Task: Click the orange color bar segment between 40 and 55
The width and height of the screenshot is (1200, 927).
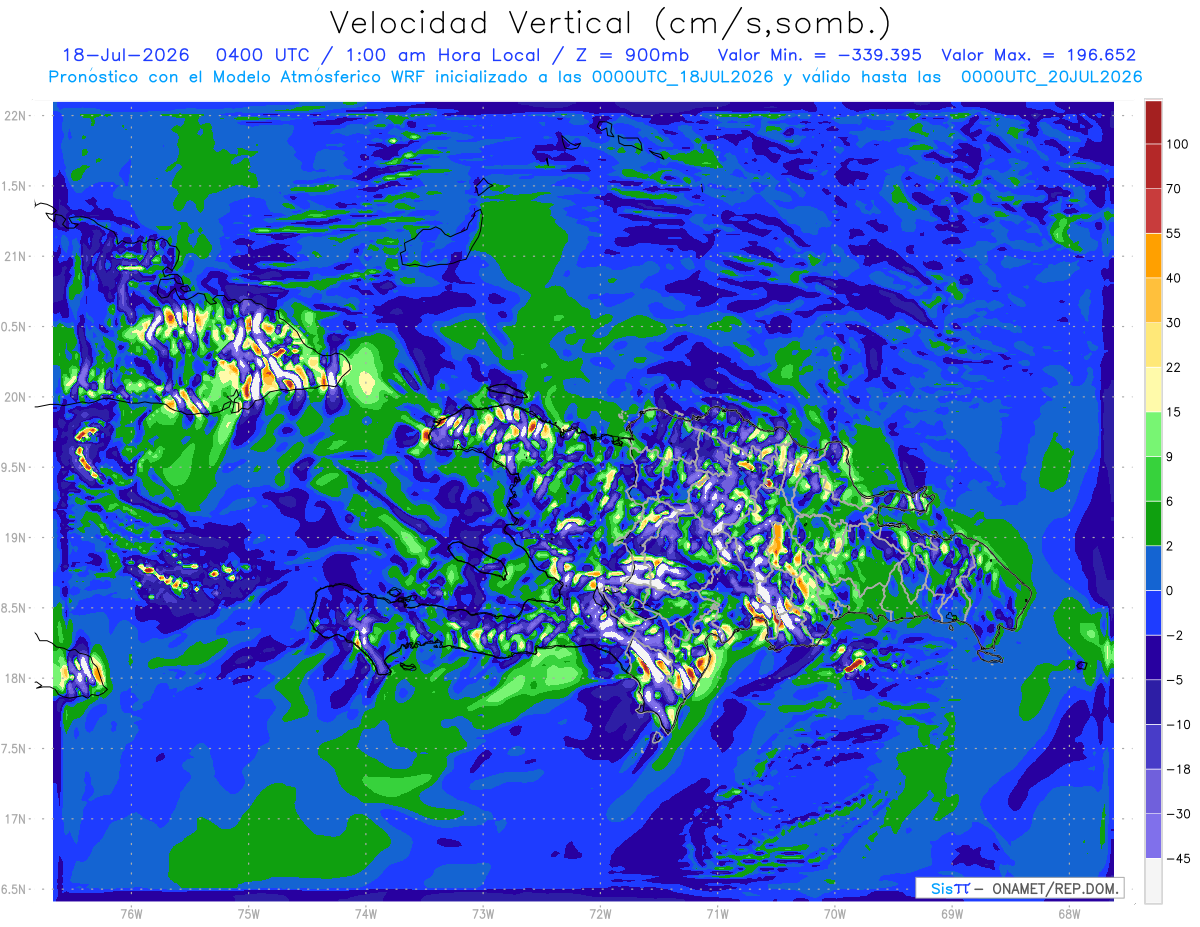Action: 1153,255
